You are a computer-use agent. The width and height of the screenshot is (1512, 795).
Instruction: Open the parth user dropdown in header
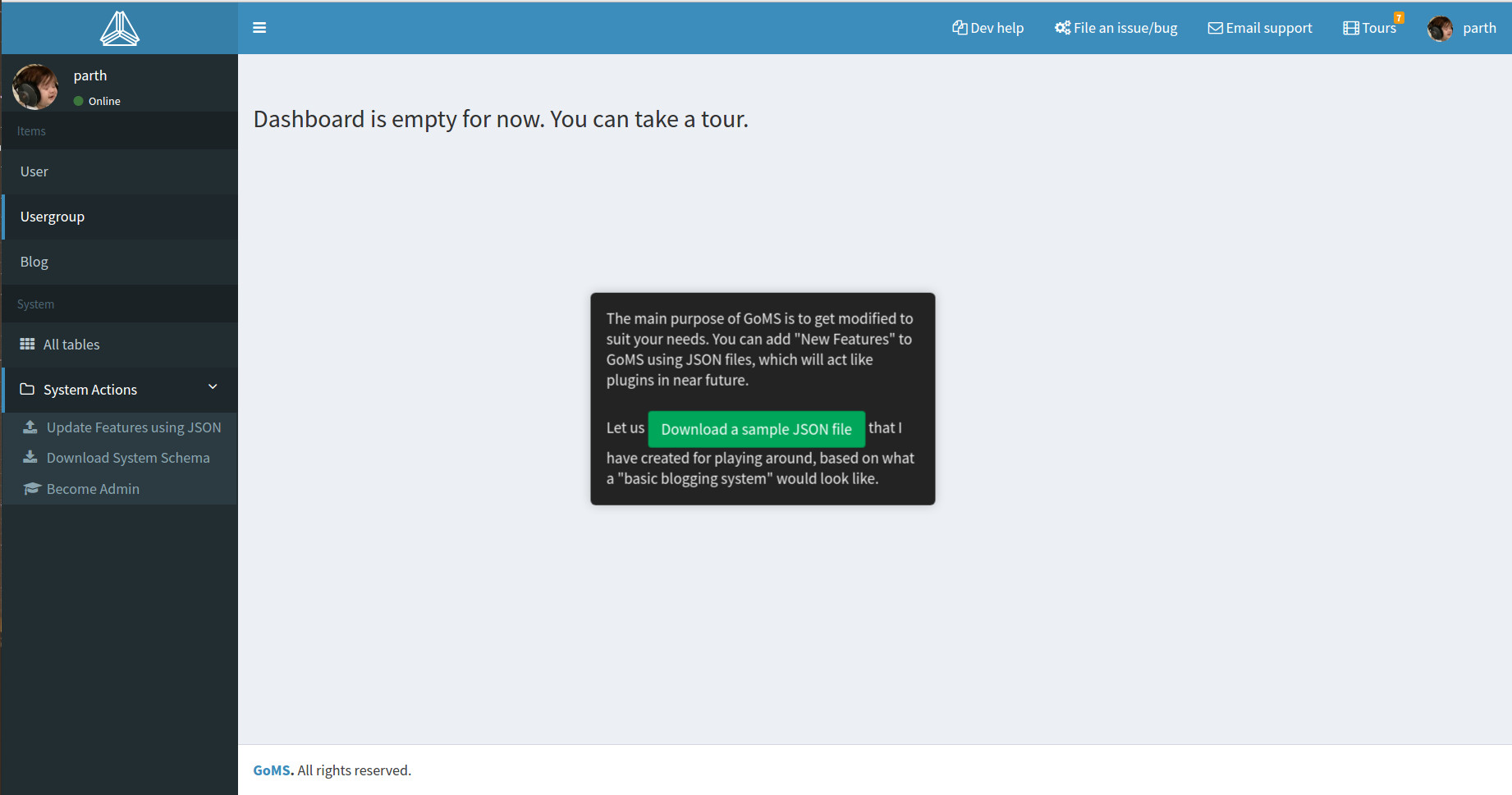(1462, 28)
